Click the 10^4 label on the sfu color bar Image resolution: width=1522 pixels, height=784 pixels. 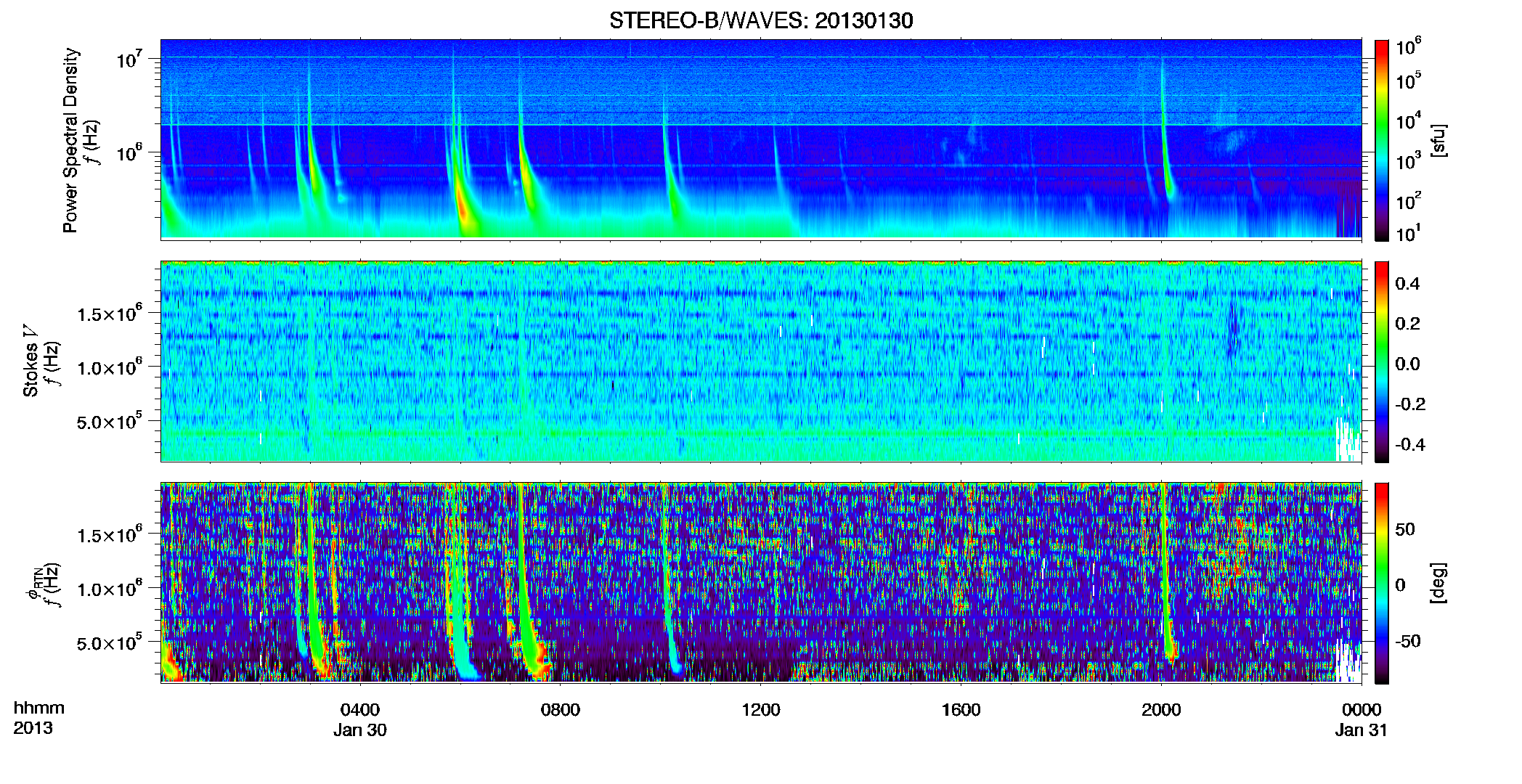click(x=1409, y=121)
